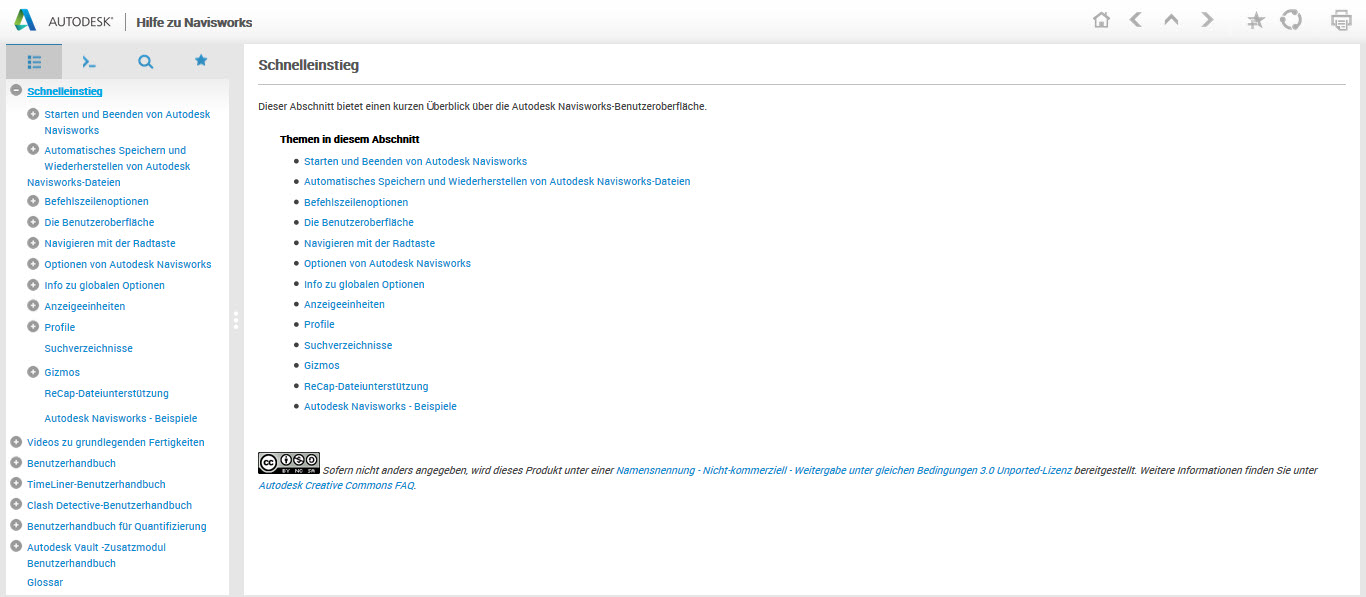The height and width of the screenshot is (597, 1366).
Task: Expand Optionen von Autodesk Navisworks node
Action: pyautogui.click(x=33, y=264)
